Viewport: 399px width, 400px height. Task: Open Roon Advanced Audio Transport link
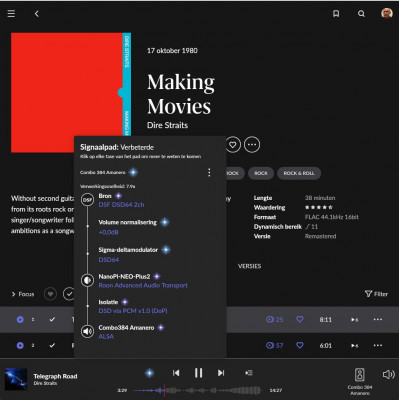(143, 285)
